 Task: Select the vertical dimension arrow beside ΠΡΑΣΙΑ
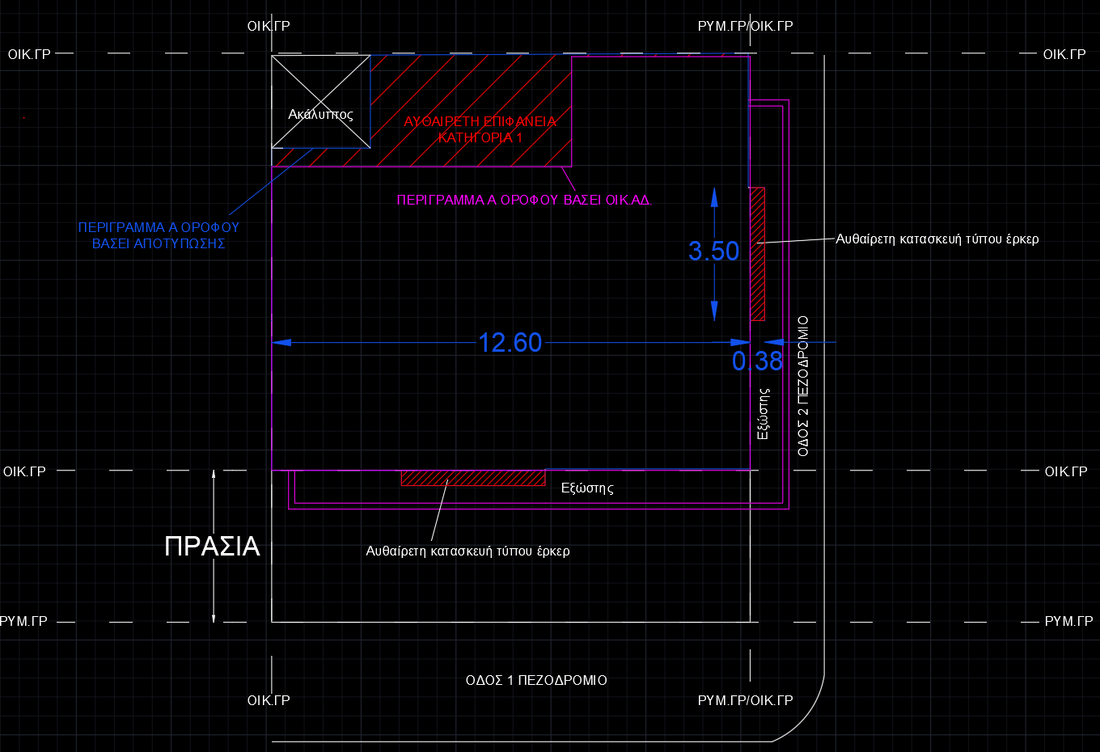click(214, 546)
